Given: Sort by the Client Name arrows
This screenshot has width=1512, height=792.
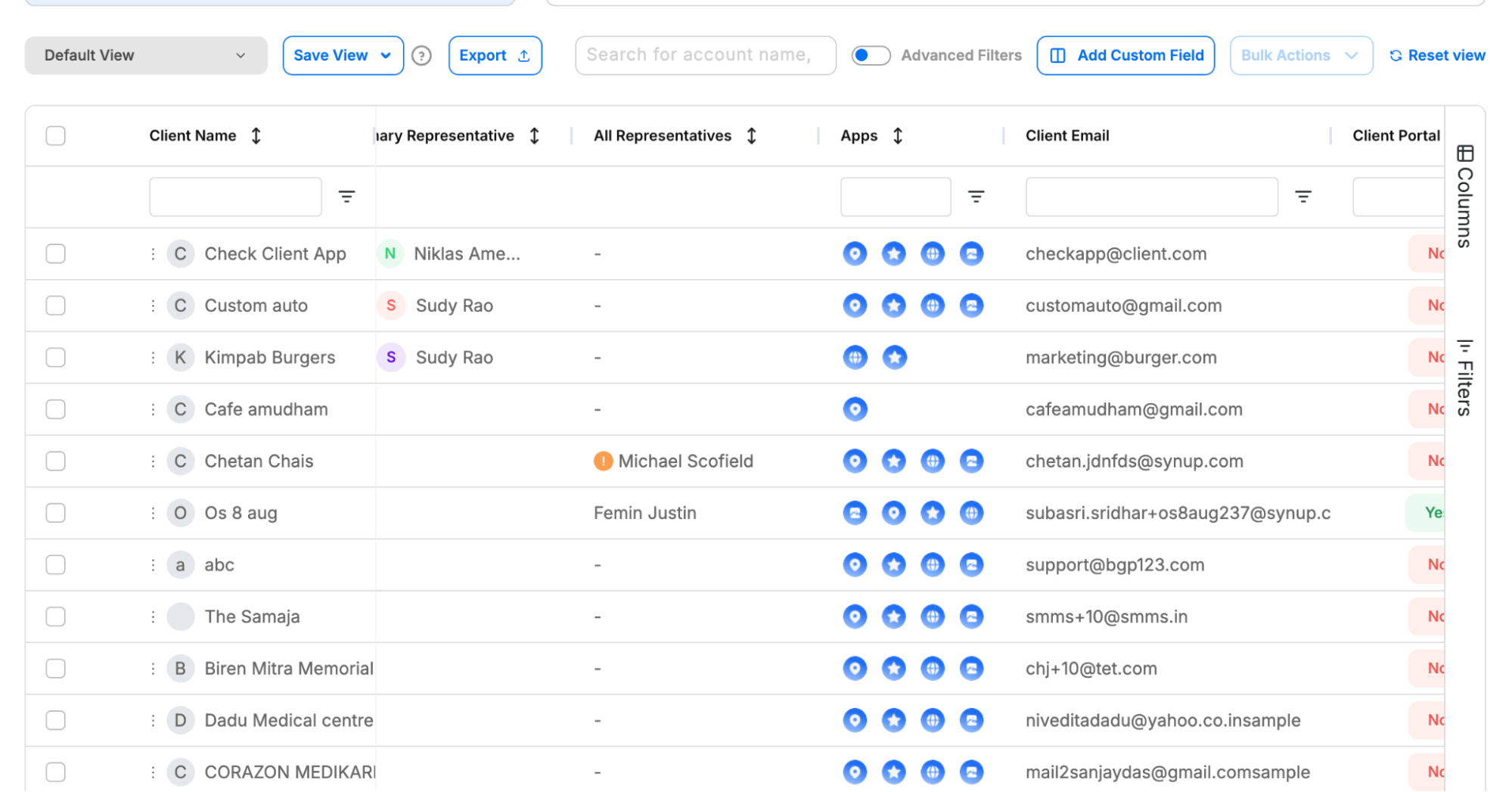Looking at the screenshot, I should 256,135.
